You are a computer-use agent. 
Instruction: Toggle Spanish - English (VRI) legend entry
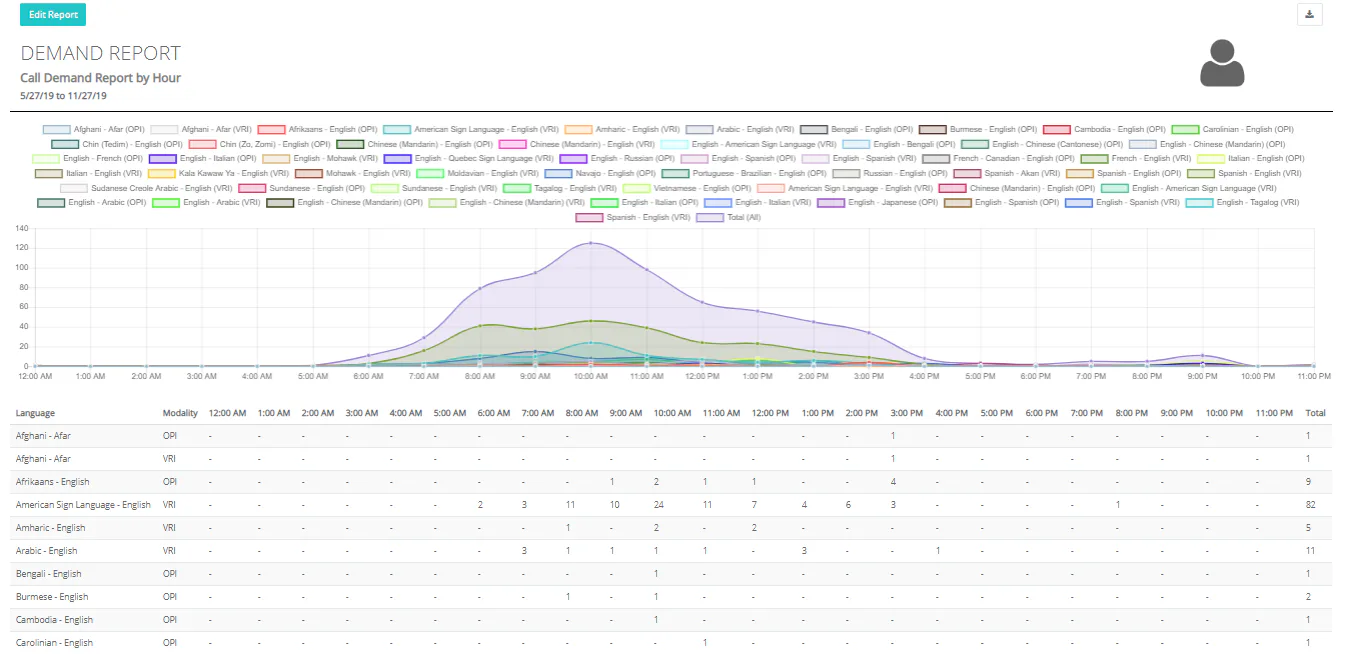[x=633, y=217]
